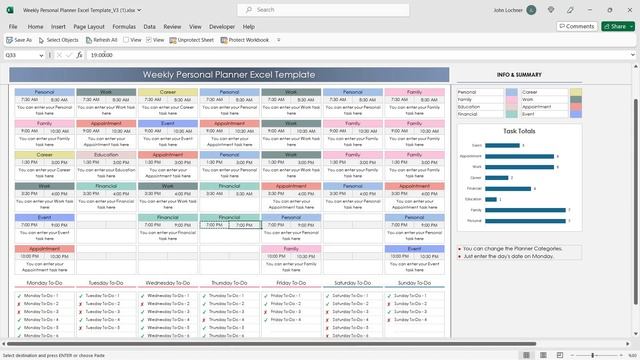Viewport: 640px width, 360px height.
Task: Click the formula bar enter checkmark icon
Action: (69, 55)
